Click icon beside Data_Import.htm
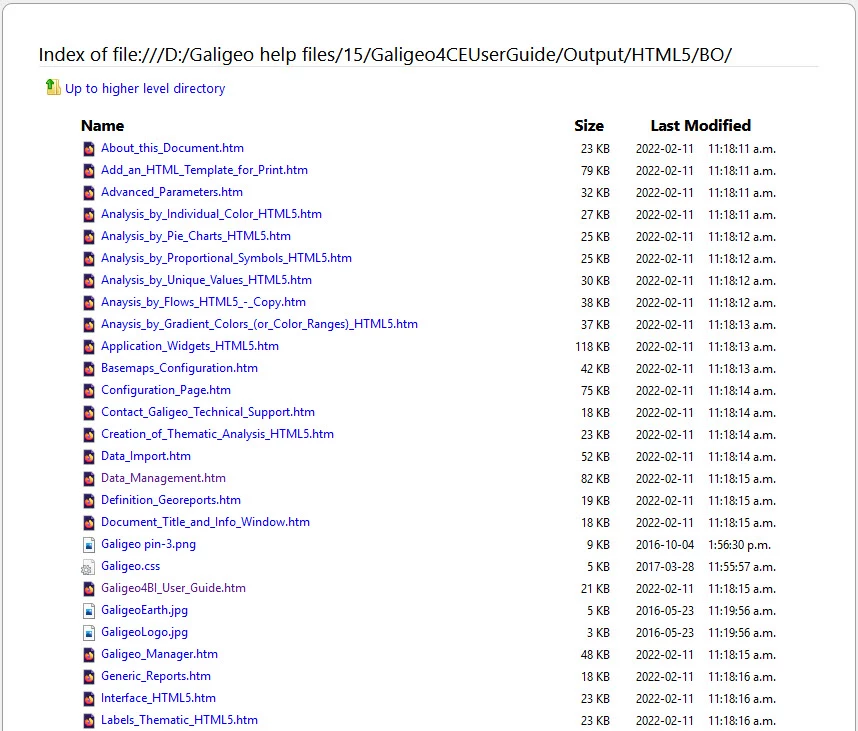Image resolution: width=858 pixels, height=731 pixels. click(89, 457)
